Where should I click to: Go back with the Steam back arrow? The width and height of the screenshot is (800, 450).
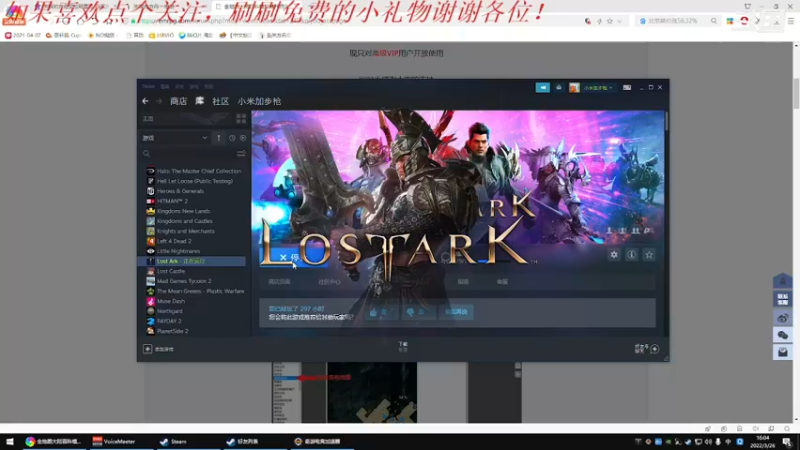coord(145,101)
